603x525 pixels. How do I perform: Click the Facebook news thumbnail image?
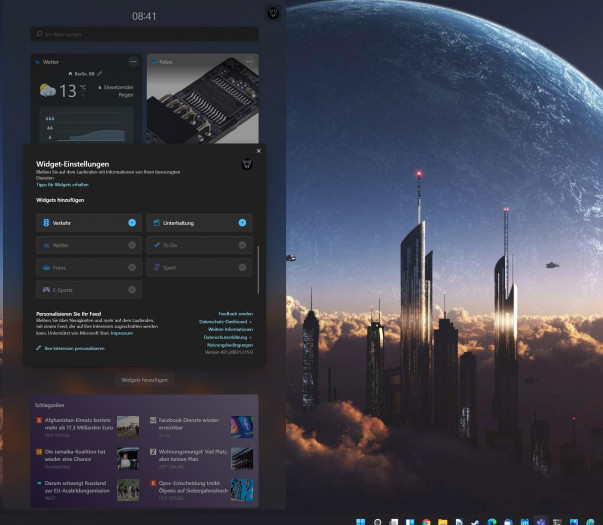[x=242, y=427]
